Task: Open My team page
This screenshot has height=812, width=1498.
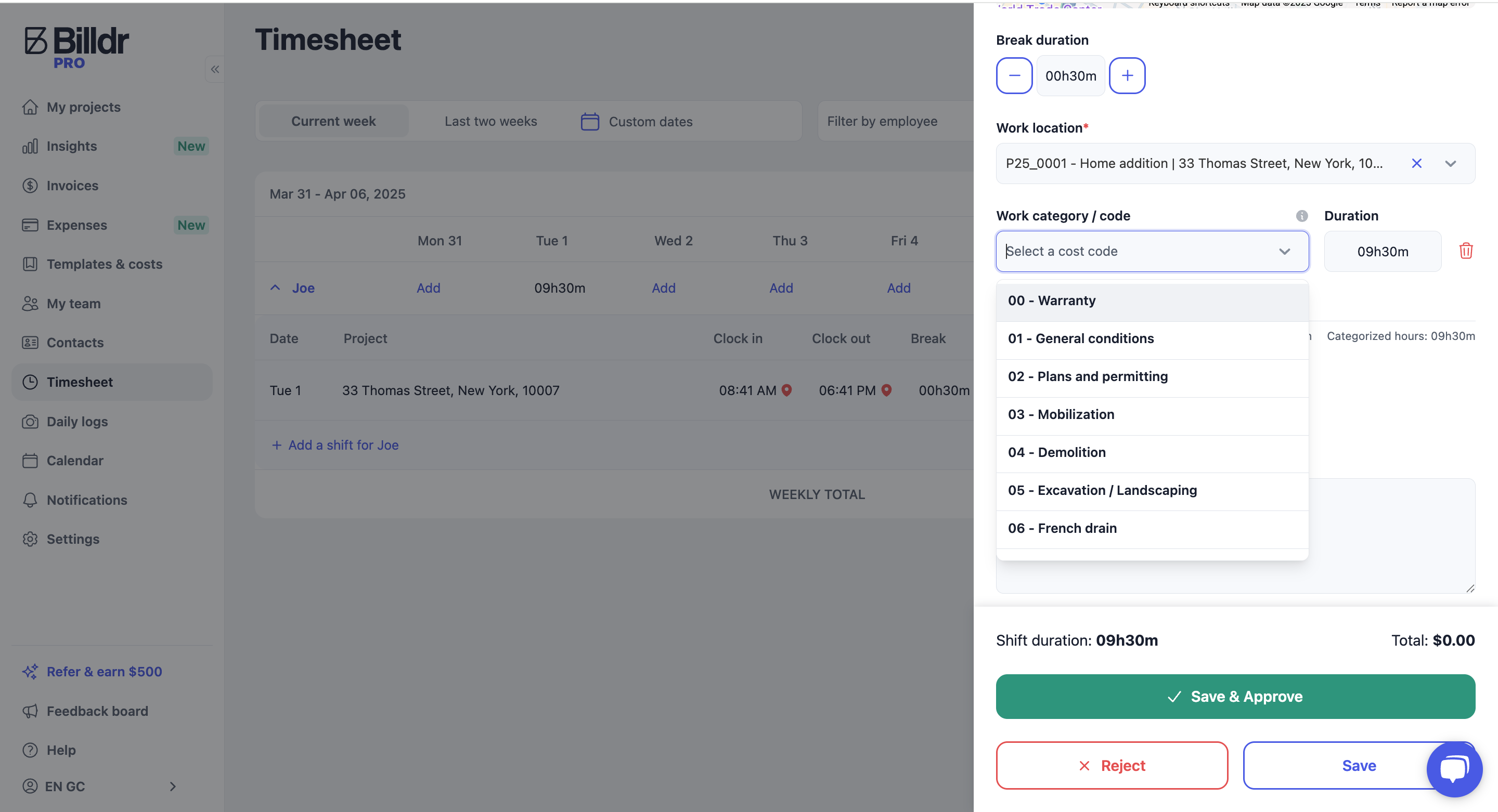Action: point(73,304)
